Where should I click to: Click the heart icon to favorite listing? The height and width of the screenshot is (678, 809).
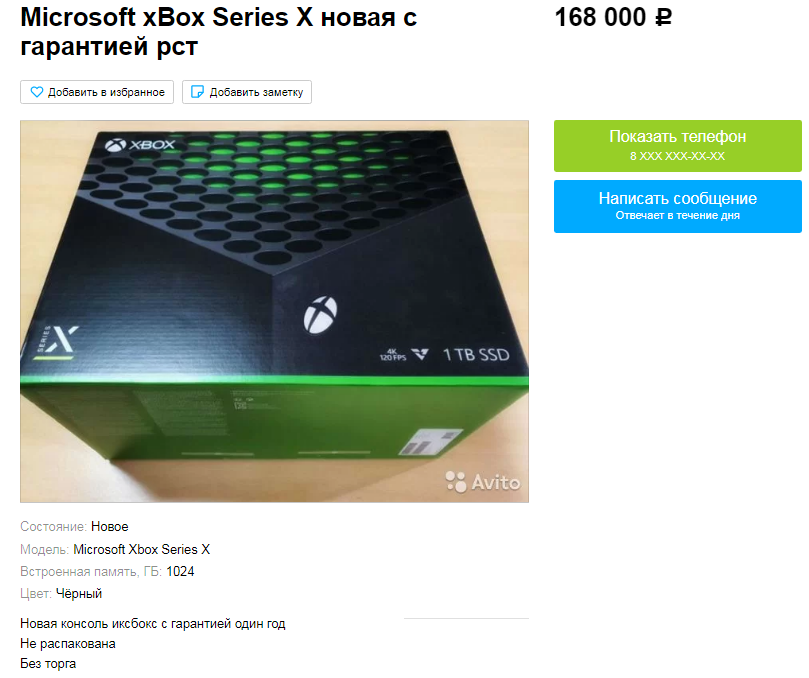pos(37,92)
